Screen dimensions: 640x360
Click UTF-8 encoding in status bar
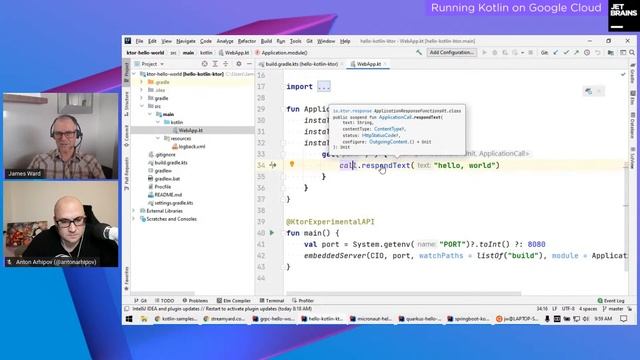point(568,309)
